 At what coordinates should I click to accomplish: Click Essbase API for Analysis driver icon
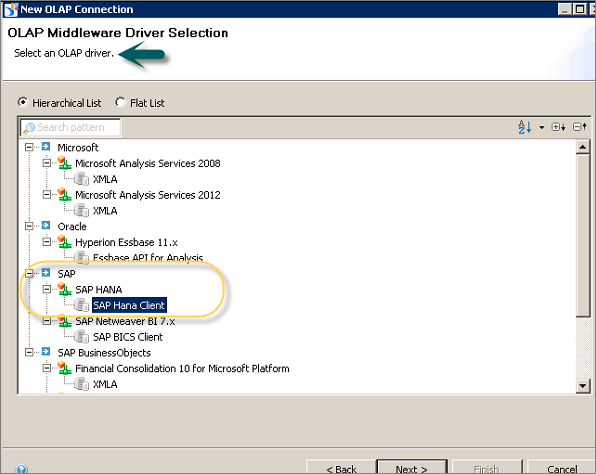tap(81, 258)
